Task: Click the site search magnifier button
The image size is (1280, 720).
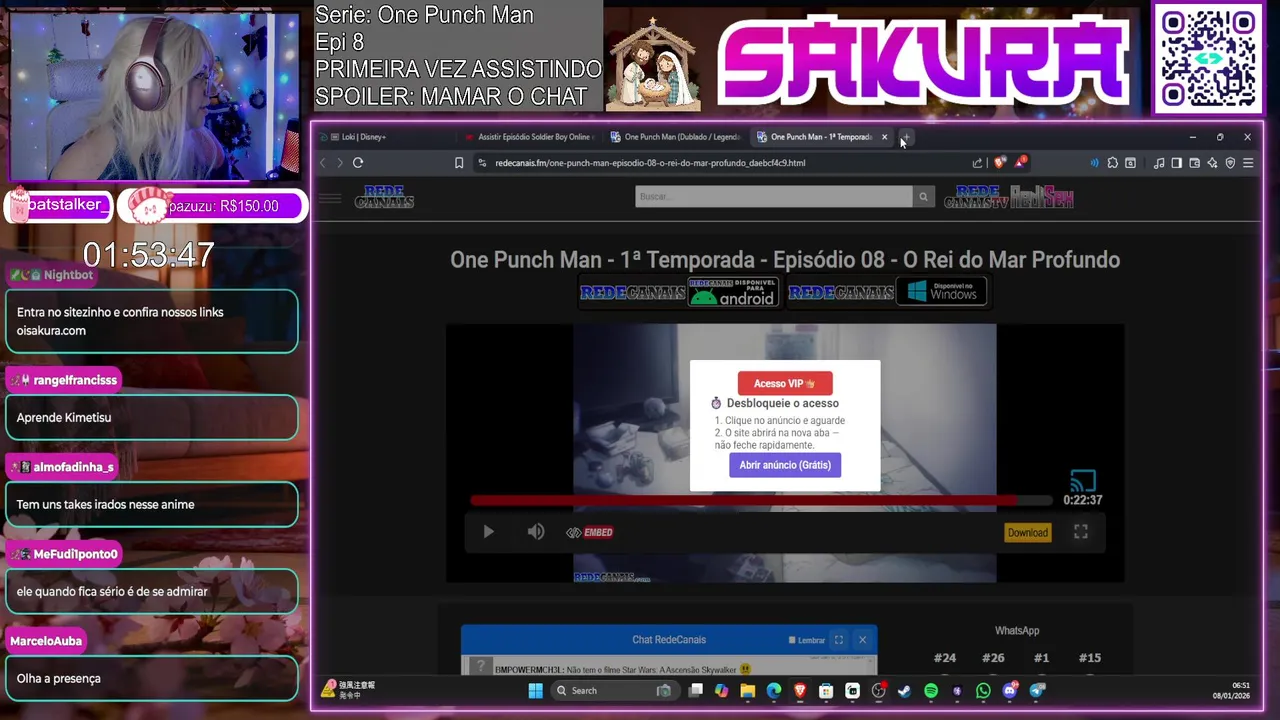Action: [923, 197]
